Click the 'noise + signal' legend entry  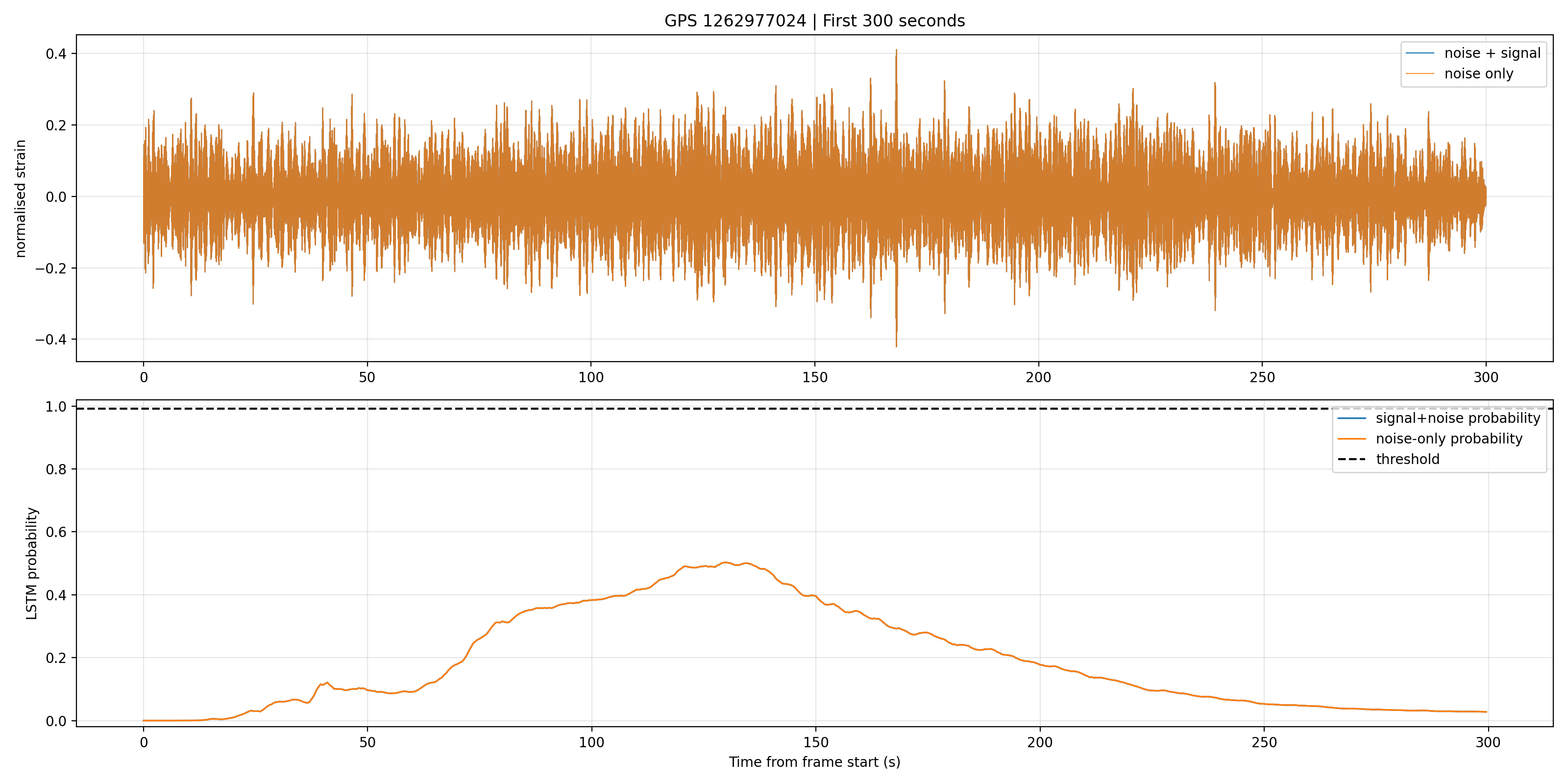[1492, 53]
